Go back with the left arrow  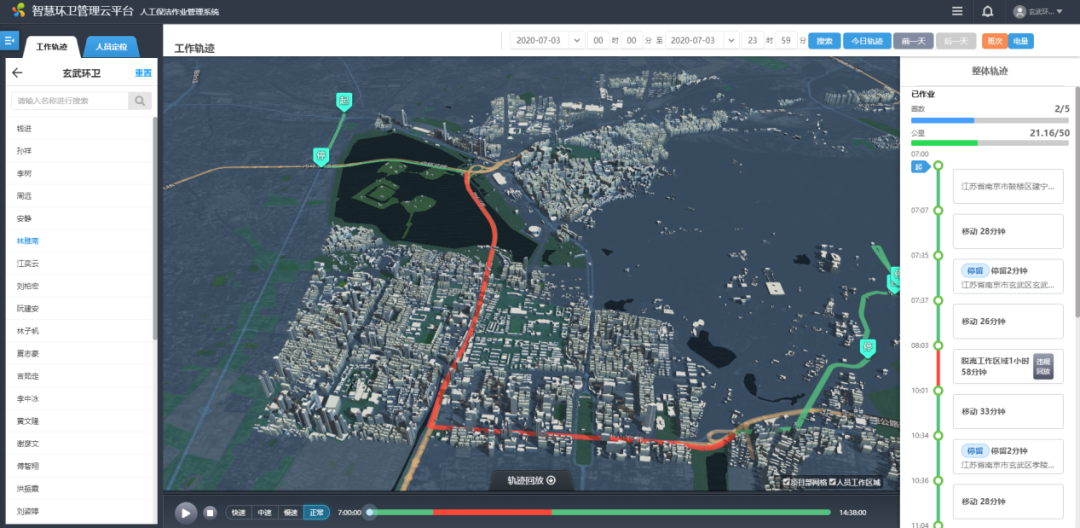[18, 73]
